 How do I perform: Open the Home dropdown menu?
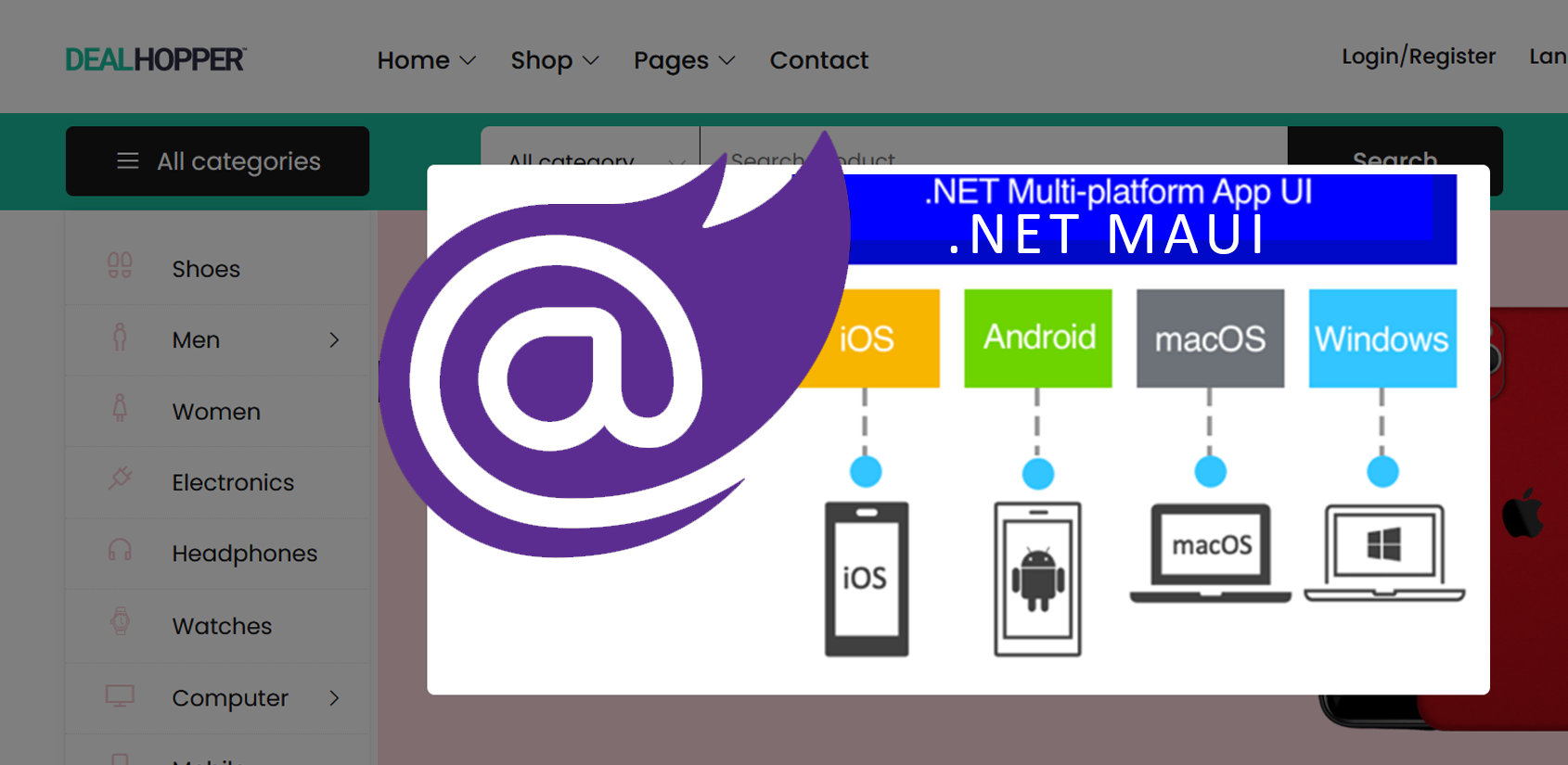(426, 60)
